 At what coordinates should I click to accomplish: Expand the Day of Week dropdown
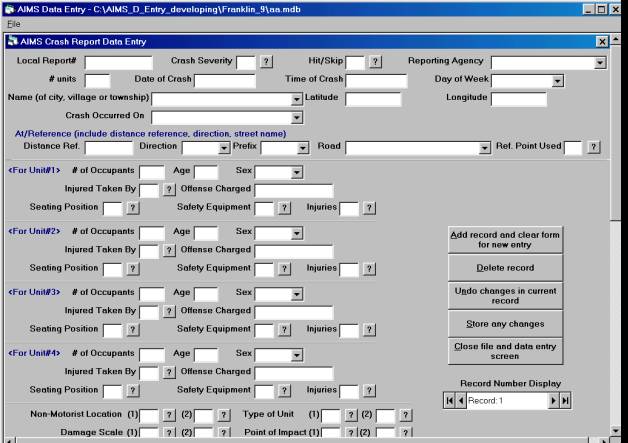[x=558, y=81]
